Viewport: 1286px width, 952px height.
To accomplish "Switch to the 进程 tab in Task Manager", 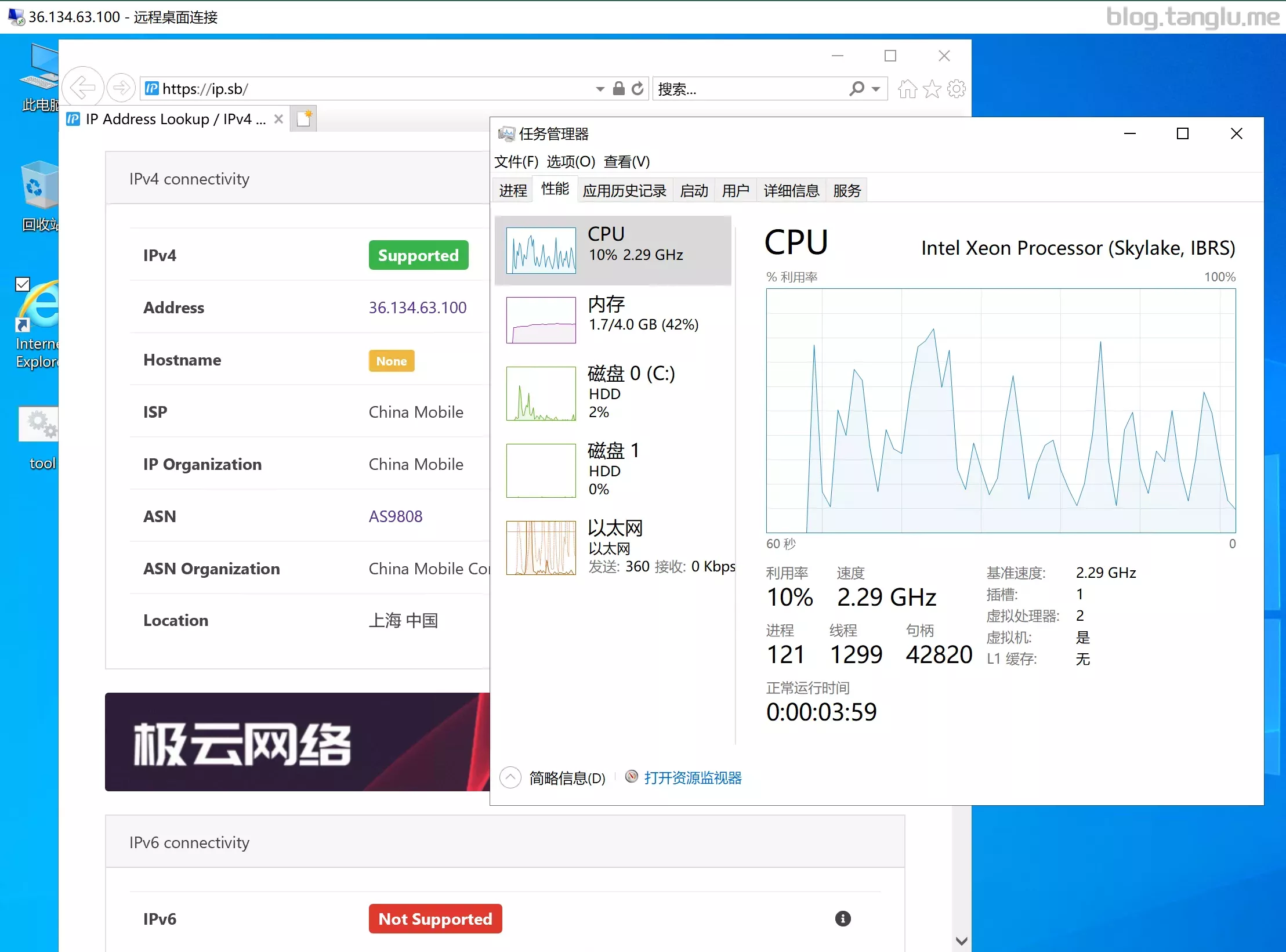I will coord(511,190).
